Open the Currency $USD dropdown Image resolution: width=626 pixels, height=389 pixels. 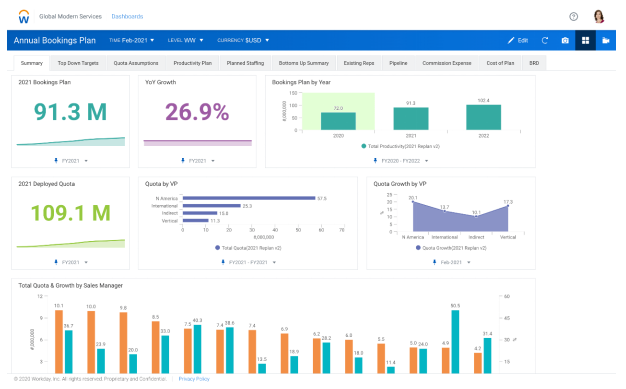coord(243,40)
